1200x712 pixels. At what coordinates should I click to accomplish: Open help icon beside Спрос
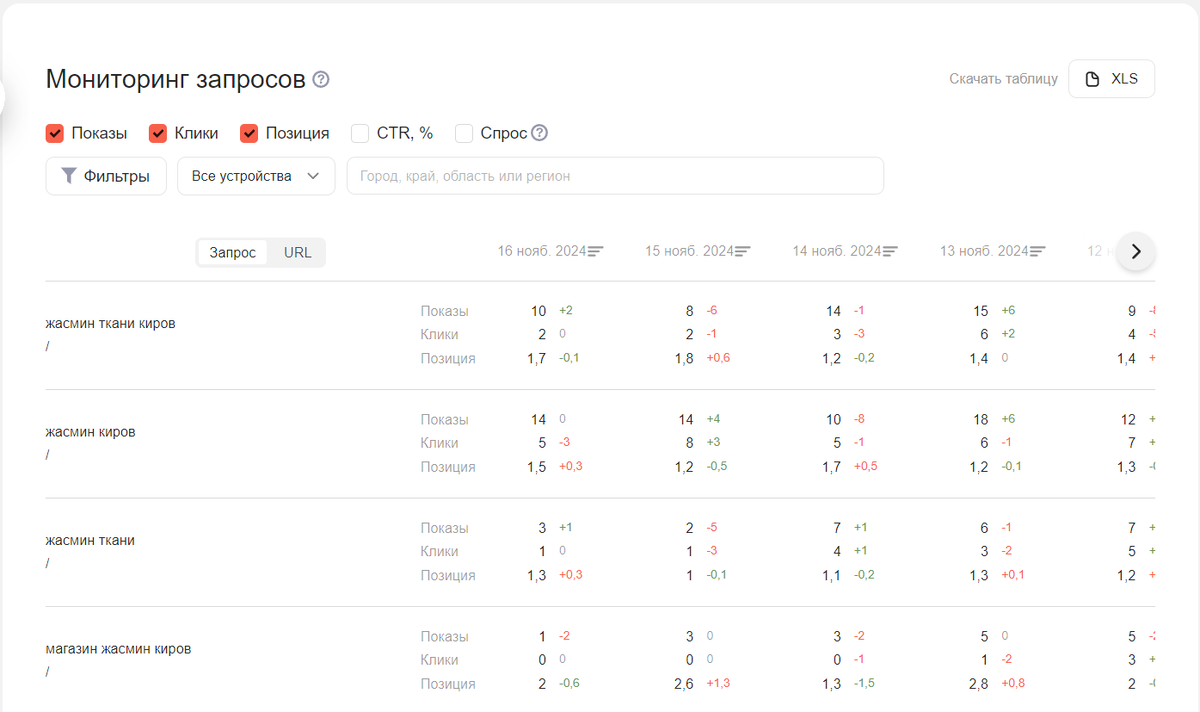(x=539, y=133)
